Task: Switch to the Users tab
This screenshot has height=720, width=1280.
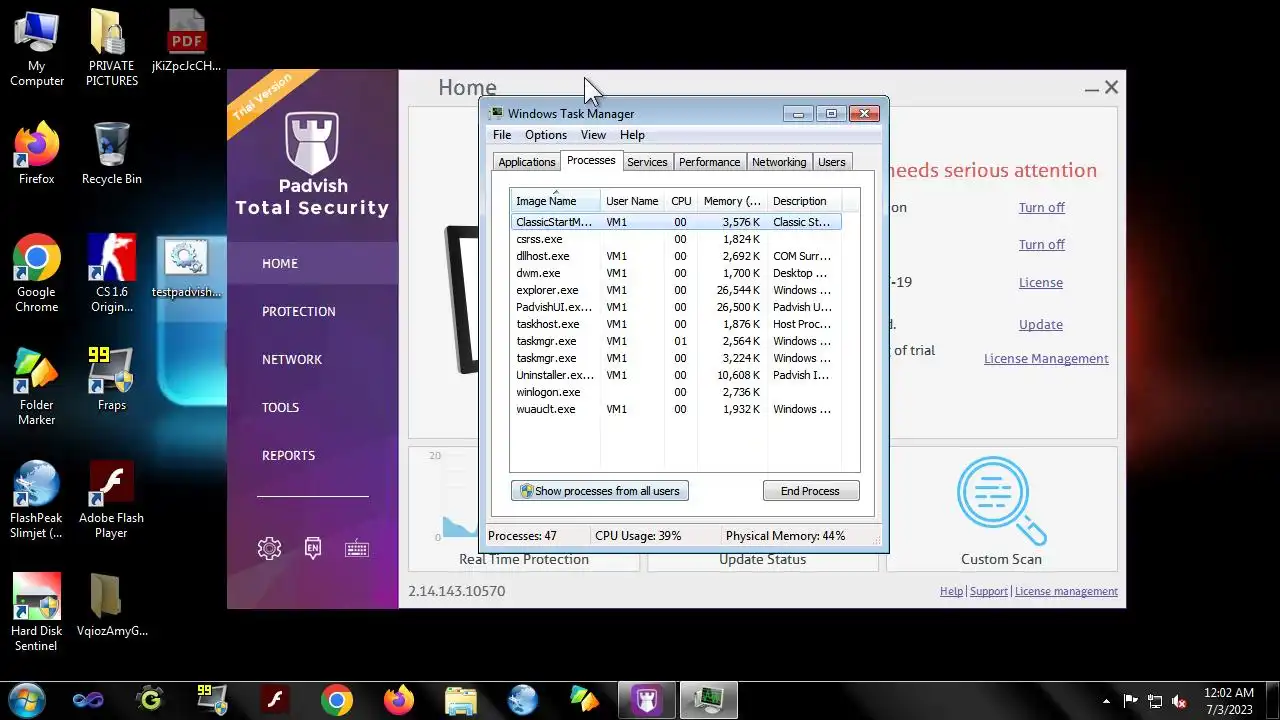Action: point(832,162)
